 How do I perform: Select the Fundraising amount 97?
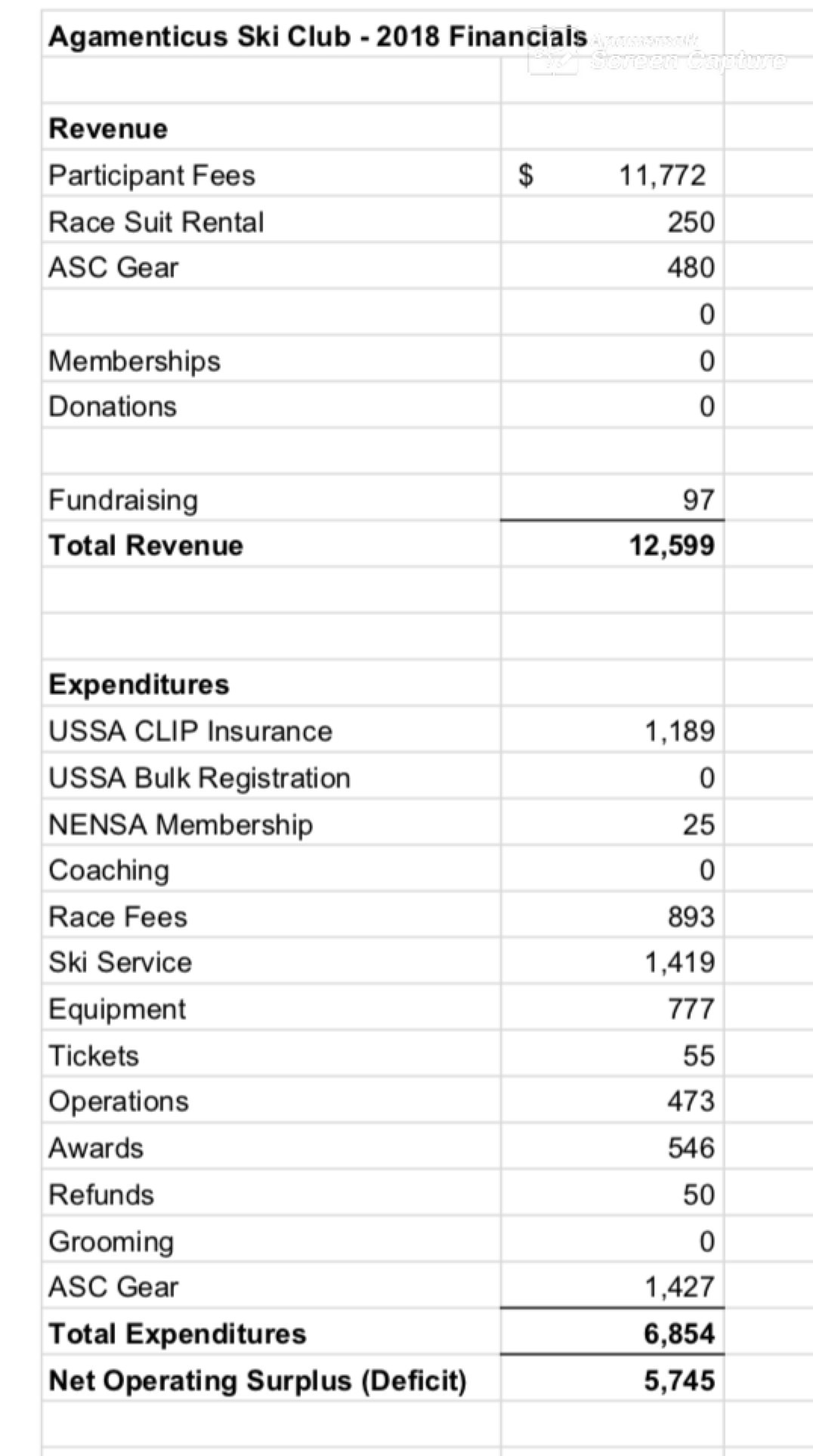point(698,499)
